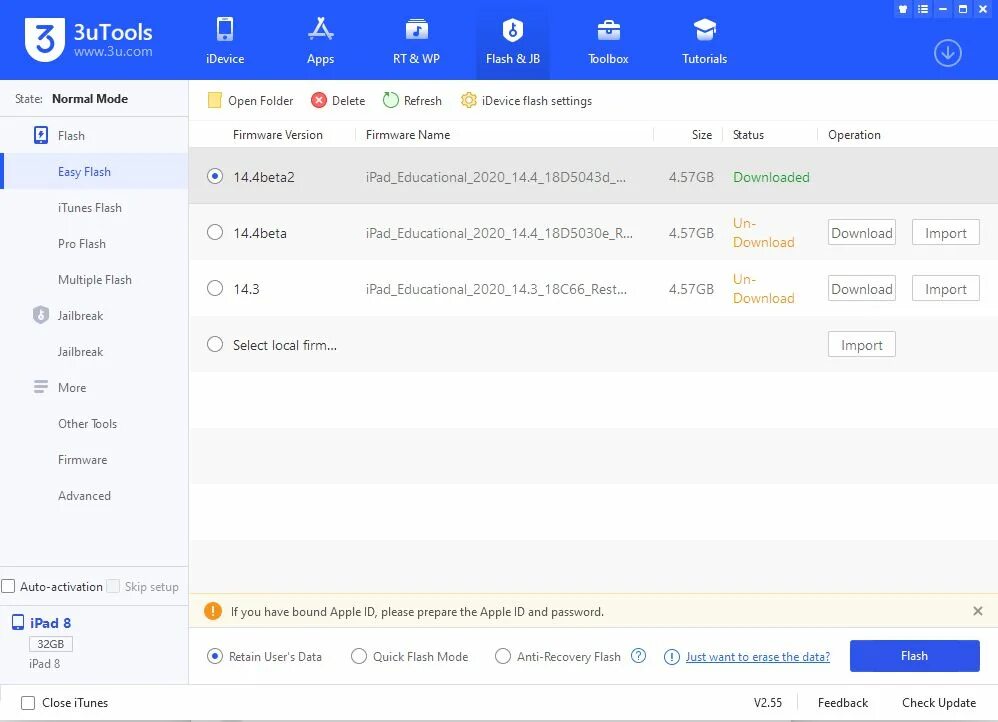Click the orange warning icon in notice bar
This screenshot has width=998, height=722.
click(213, 611)
